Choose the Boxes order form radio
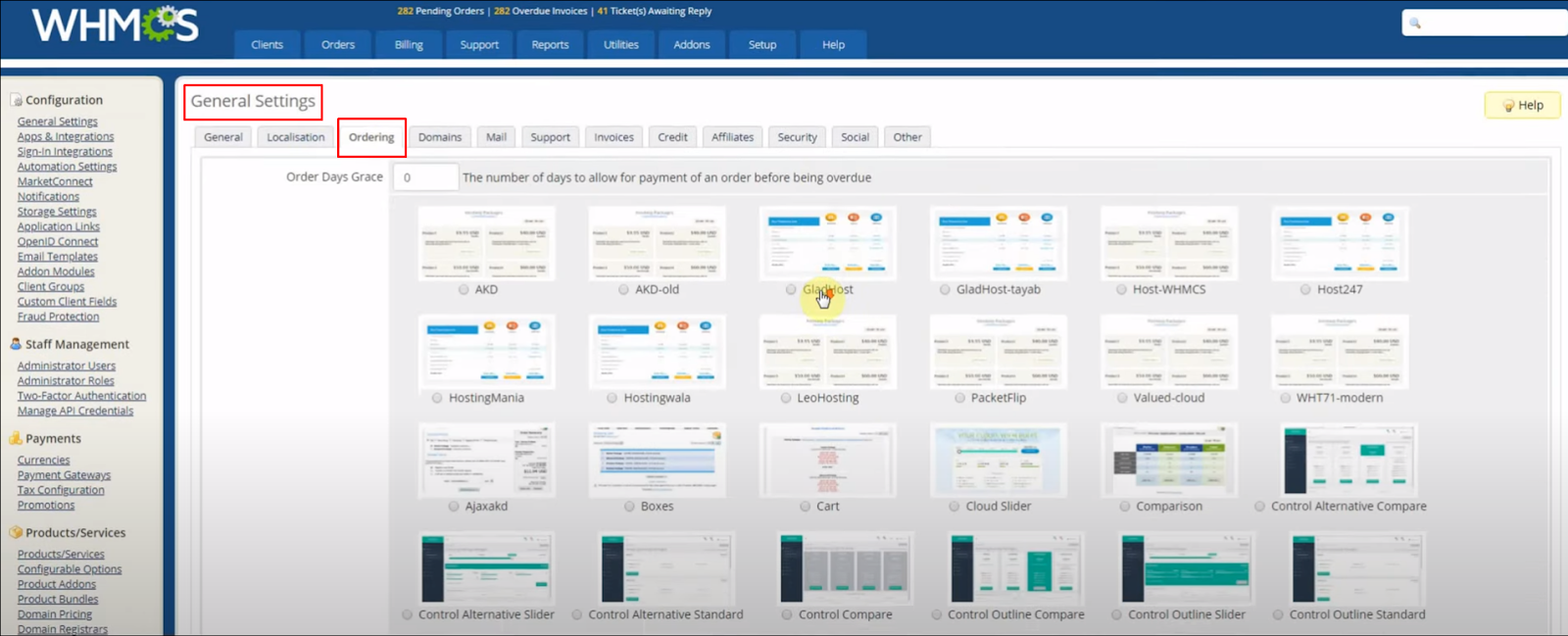This screenshot has height=636, width=1568. [x=629, y=507]
